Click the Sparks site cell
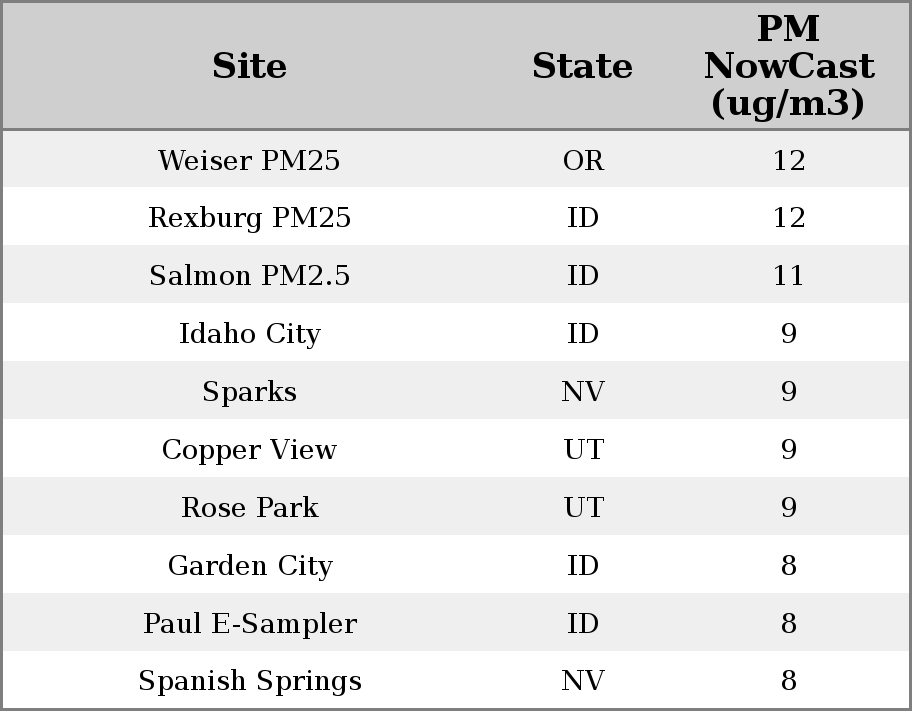The image size is (912, 711). [x=249, y=391]
